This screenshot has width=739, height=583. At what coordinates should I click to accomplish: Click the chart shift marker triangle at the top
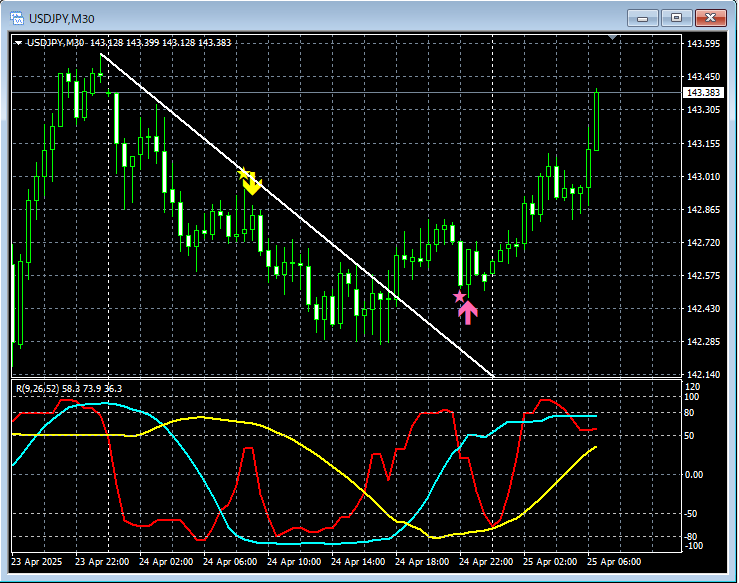[612, 37]
